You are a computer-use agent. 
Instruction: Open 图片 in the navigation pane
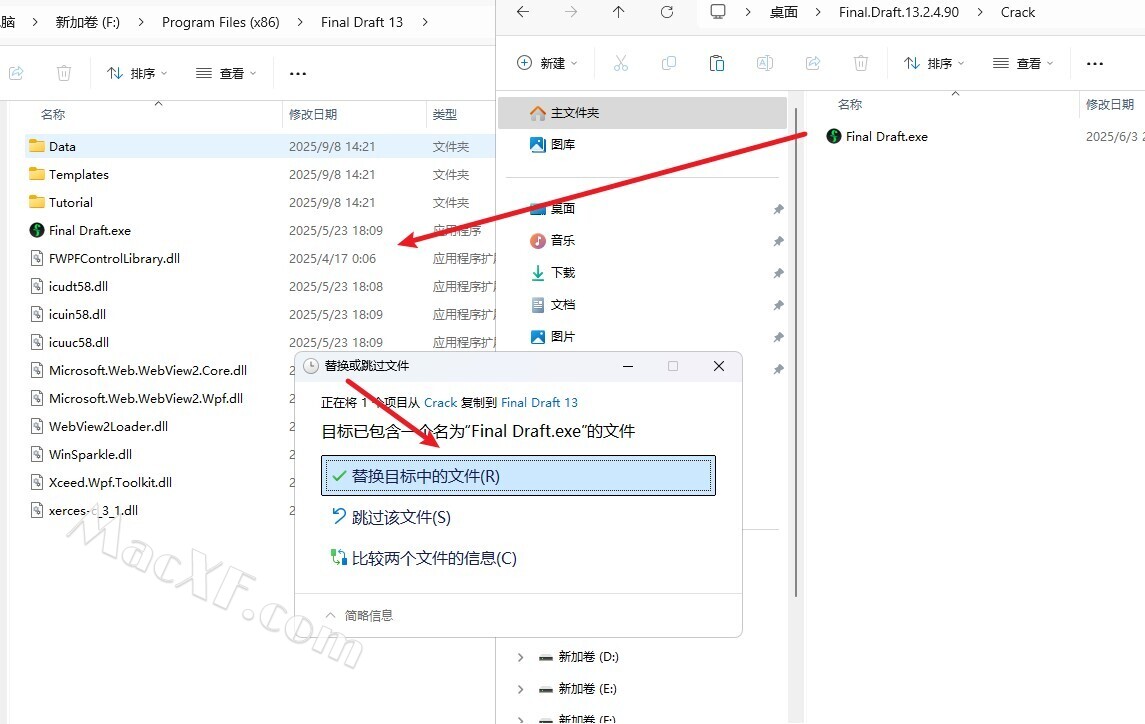click(x=553, y=337)
